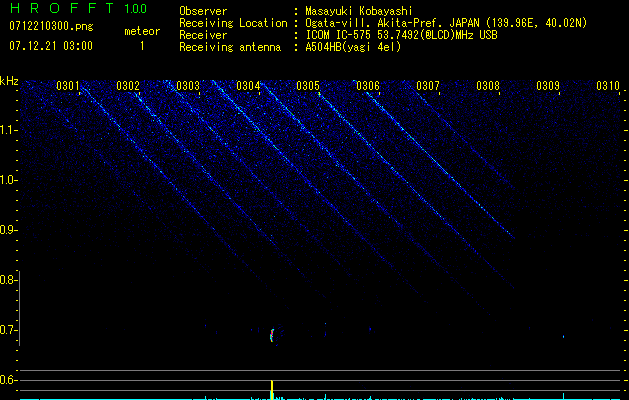Click the kHz axis unit label
Viewport: 629px width, 400px height.
tap(9, 81)
